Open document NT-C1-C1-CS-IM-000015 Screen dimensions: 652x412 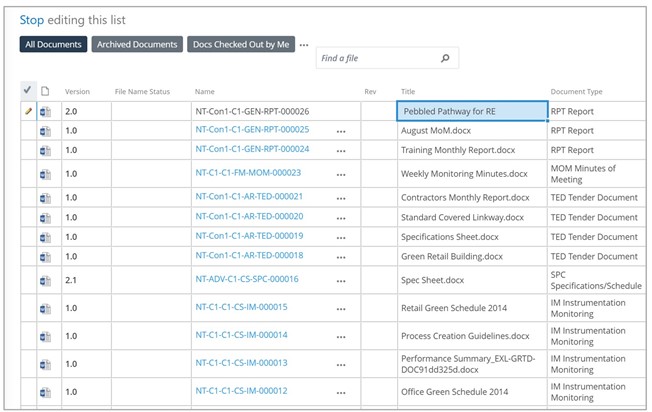tap(241, 307)
